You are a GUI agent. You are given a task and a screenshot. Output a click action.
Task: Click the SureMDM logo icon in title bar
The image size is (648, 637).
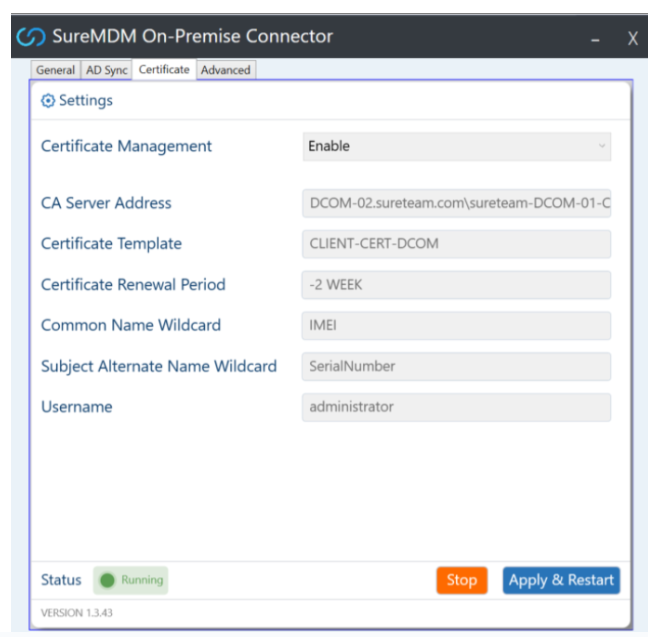click(x=31, y=37)
